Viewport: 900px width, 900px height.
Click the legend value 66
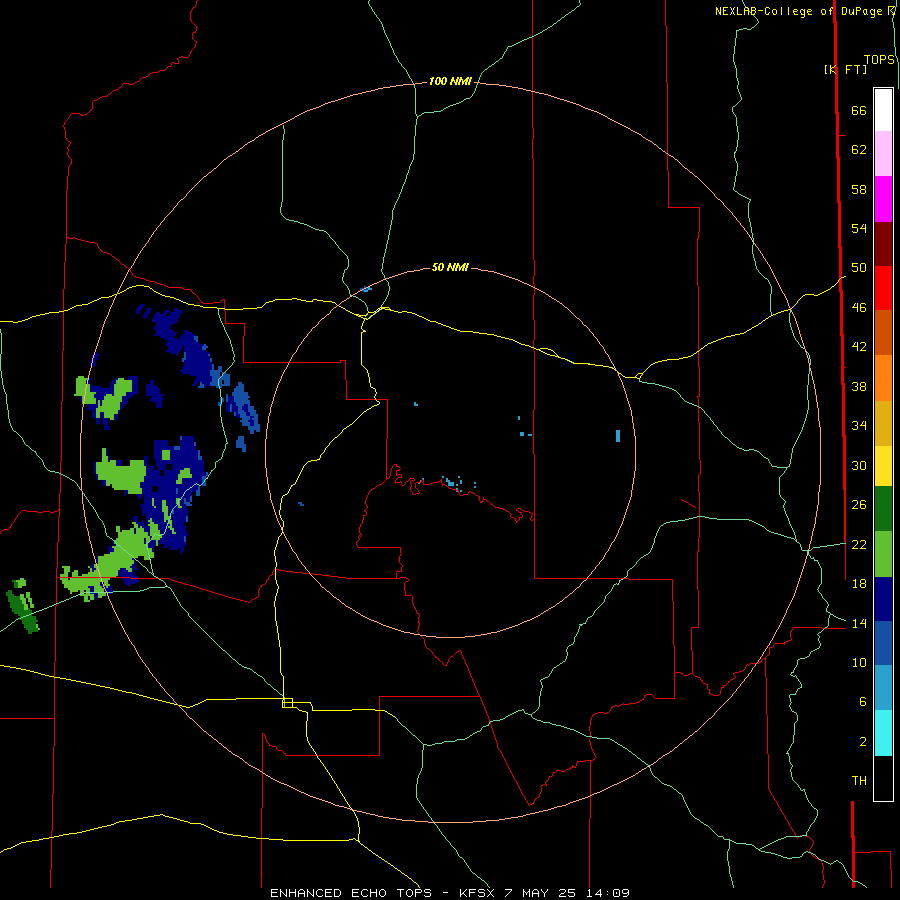(859, 110)
